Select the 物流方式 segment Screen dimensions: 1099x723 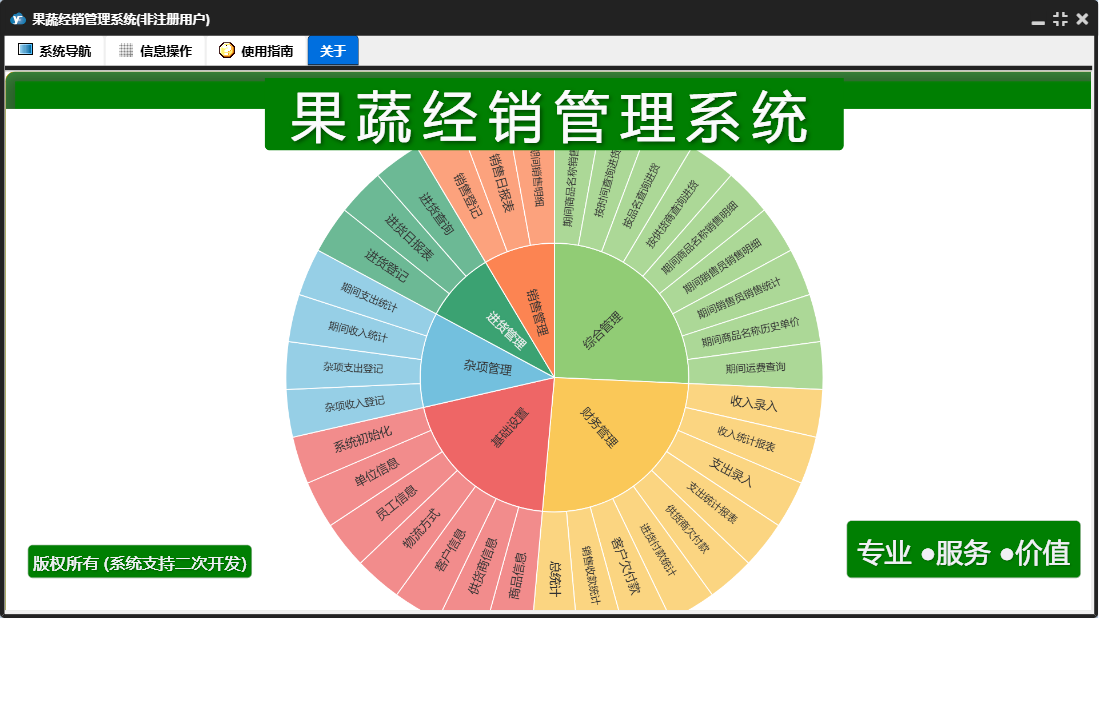click(x=421, y=528)
